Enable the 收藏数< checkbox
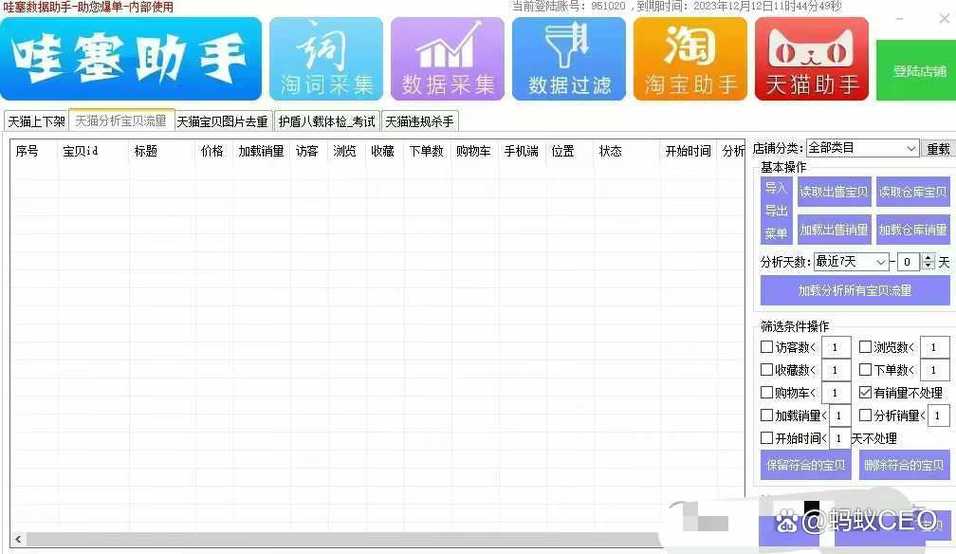 coord(766,369)
